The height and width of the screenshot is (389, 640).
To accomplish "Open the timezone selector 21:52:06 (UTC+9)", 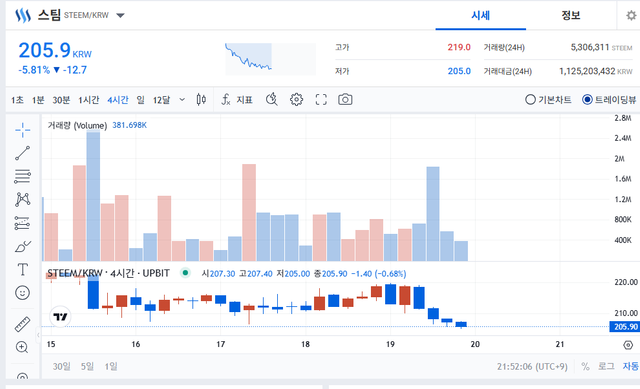I will pos(532,367).
